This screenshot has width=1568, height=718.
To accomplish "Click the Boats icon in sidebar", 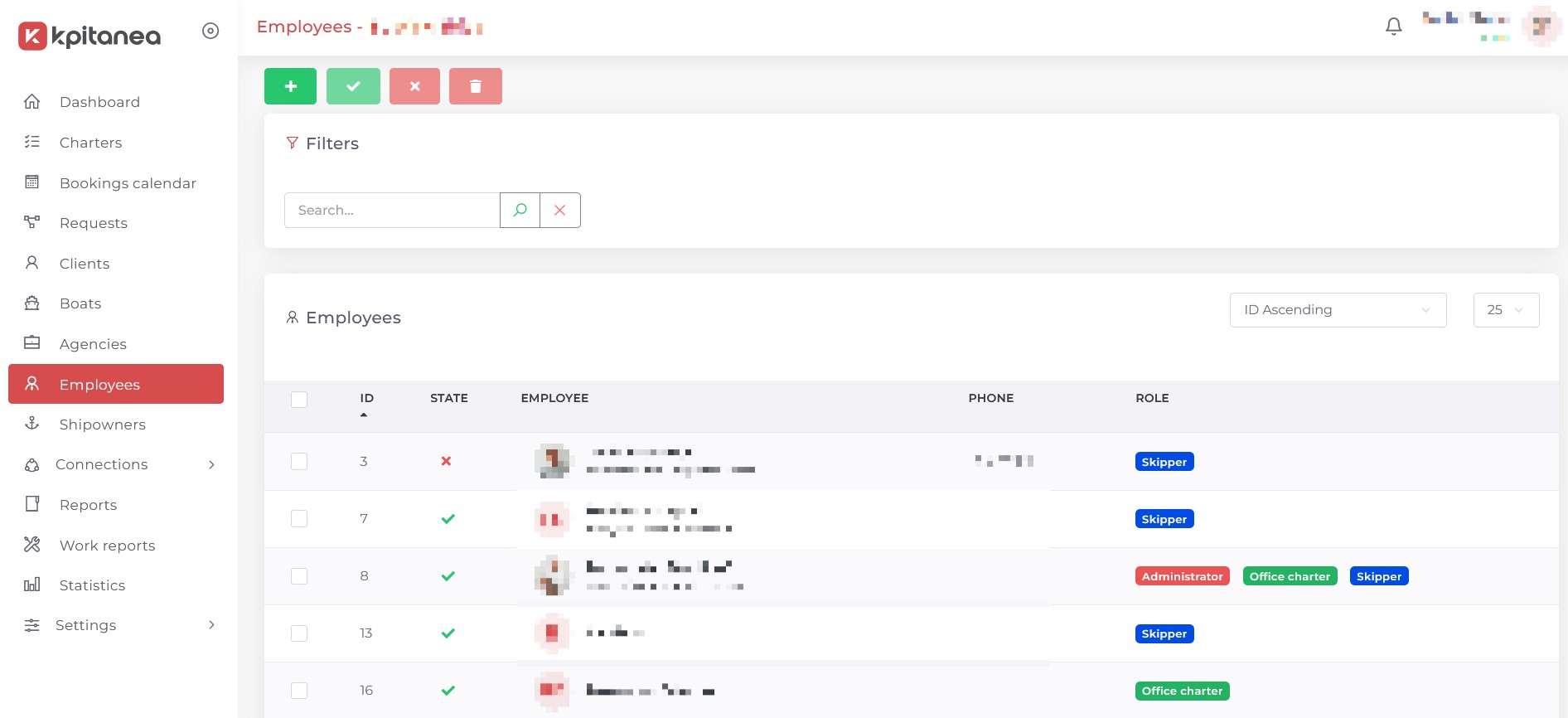I will pyautogui.click(x=32, y=303).
